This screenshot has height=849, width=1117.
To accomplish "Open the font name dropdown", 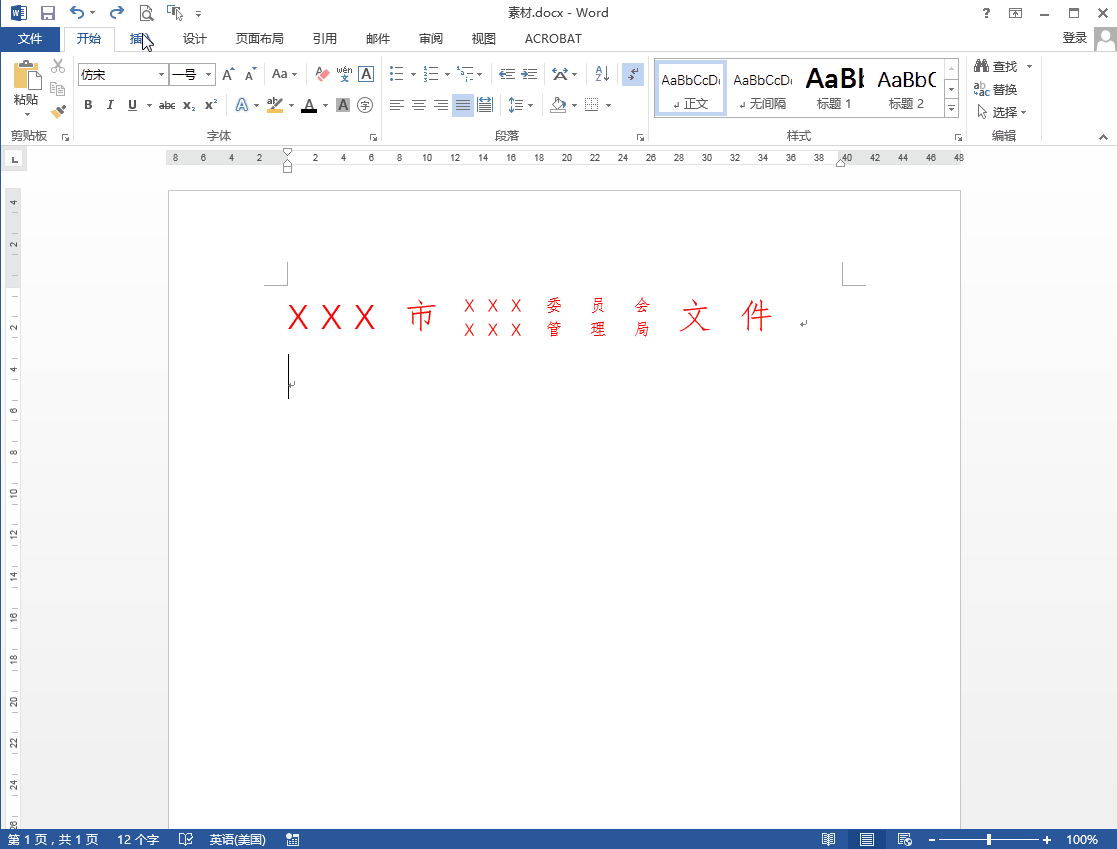I will (162, 75).
